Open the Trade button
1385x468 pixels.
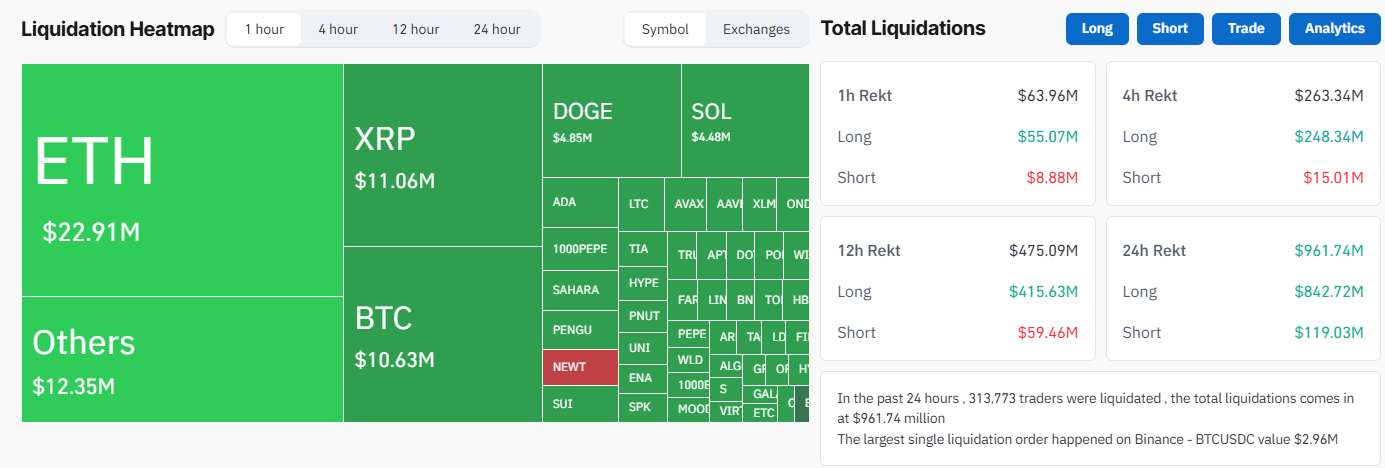pyautogui.click(x=1246, y=29)
